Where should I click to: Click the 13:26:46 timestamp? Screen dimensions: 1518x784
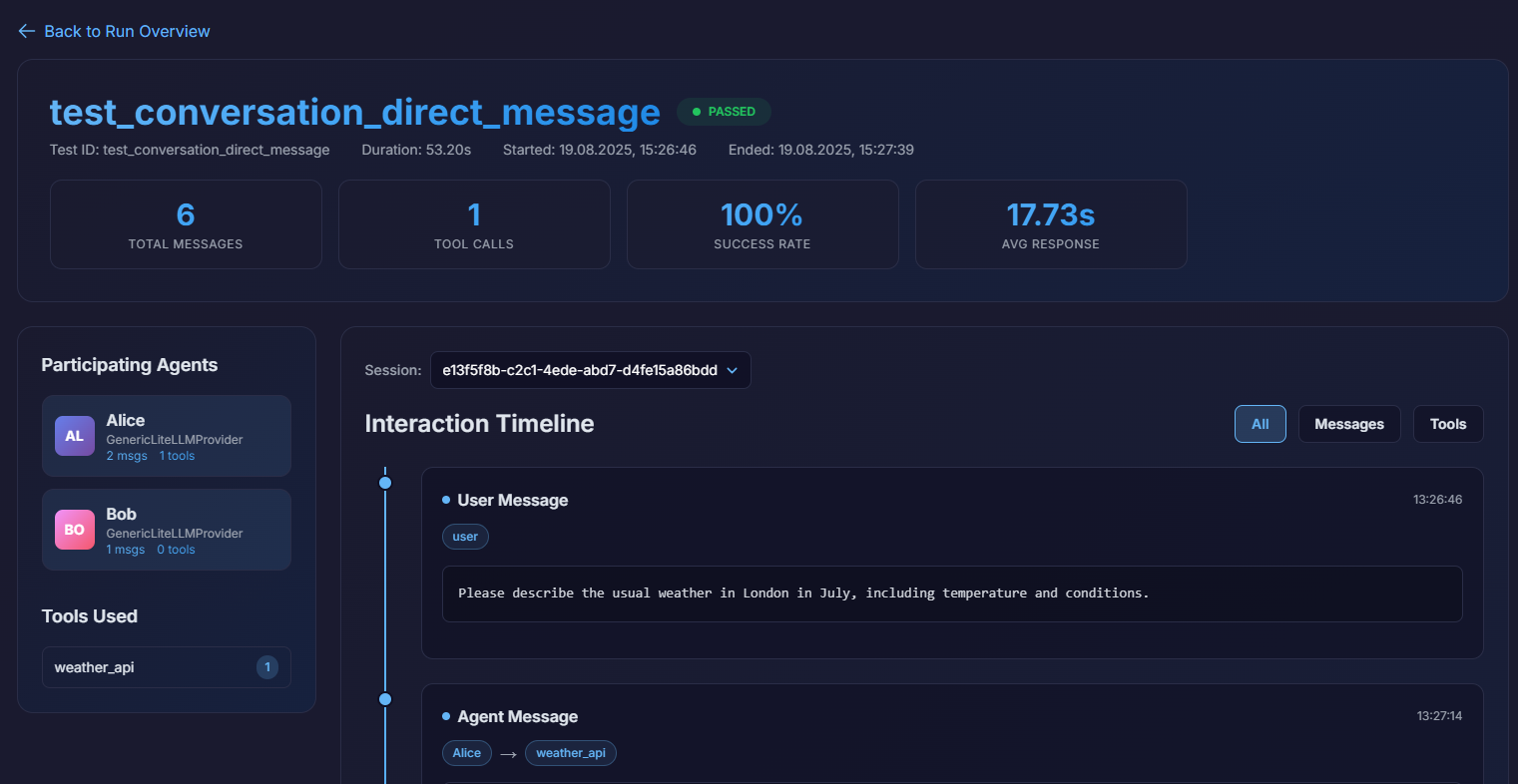click(x=1437, y=500)
